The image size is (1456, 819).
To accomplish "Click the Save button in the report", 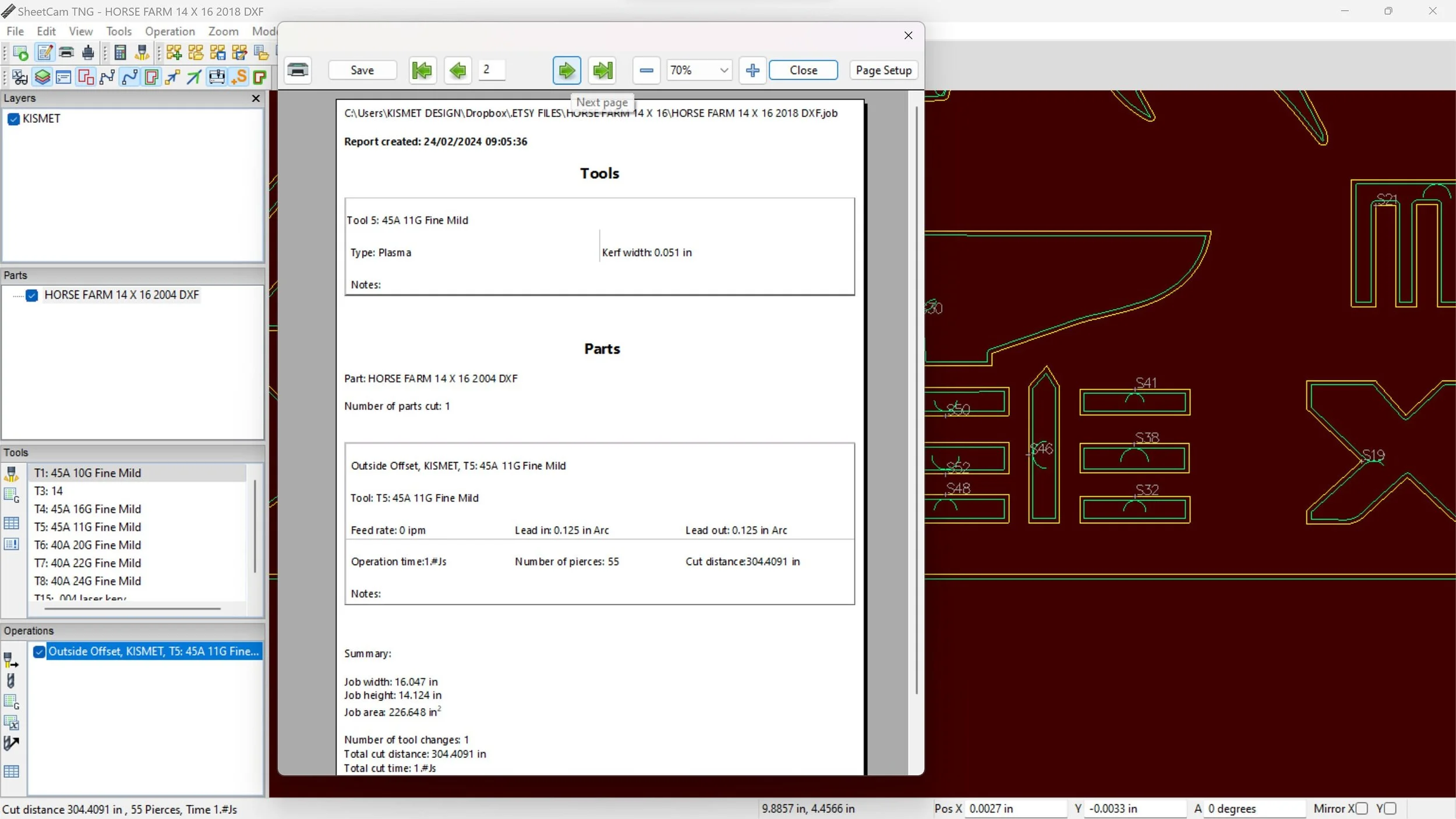I will tap(362, 70).
